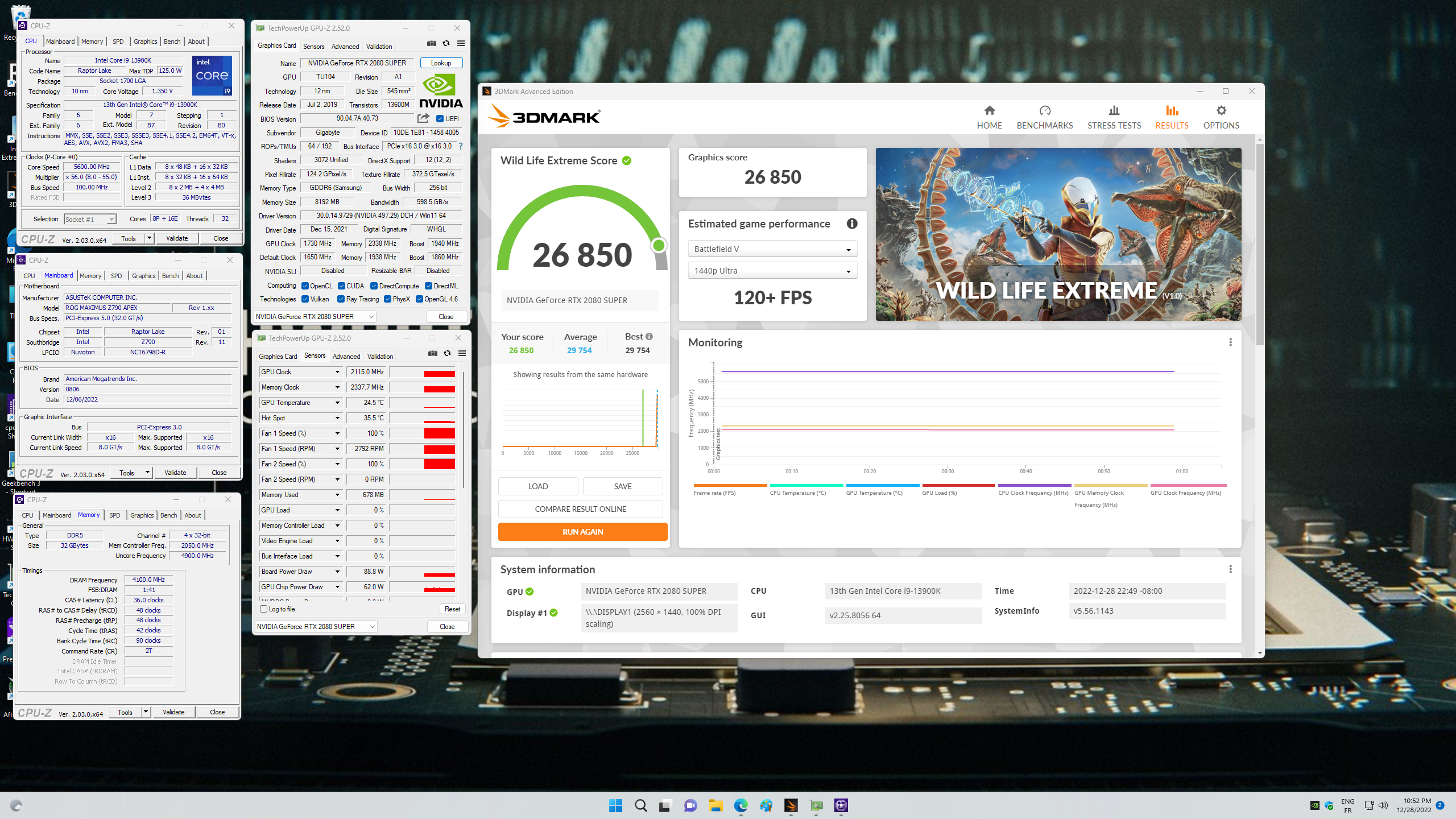The width and height of the screenshot is (1456, 819).
Task: Open the 3DMark RESULTS section
Action: click(1172, 117)
